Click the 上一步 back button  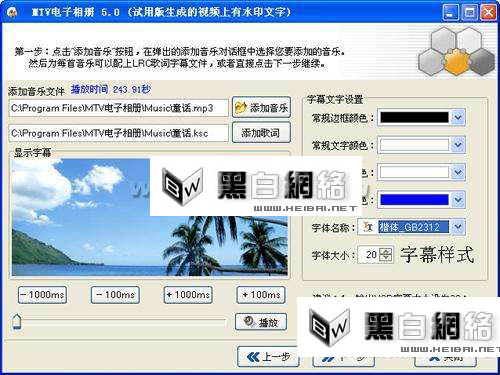click(x=268, y=357)
